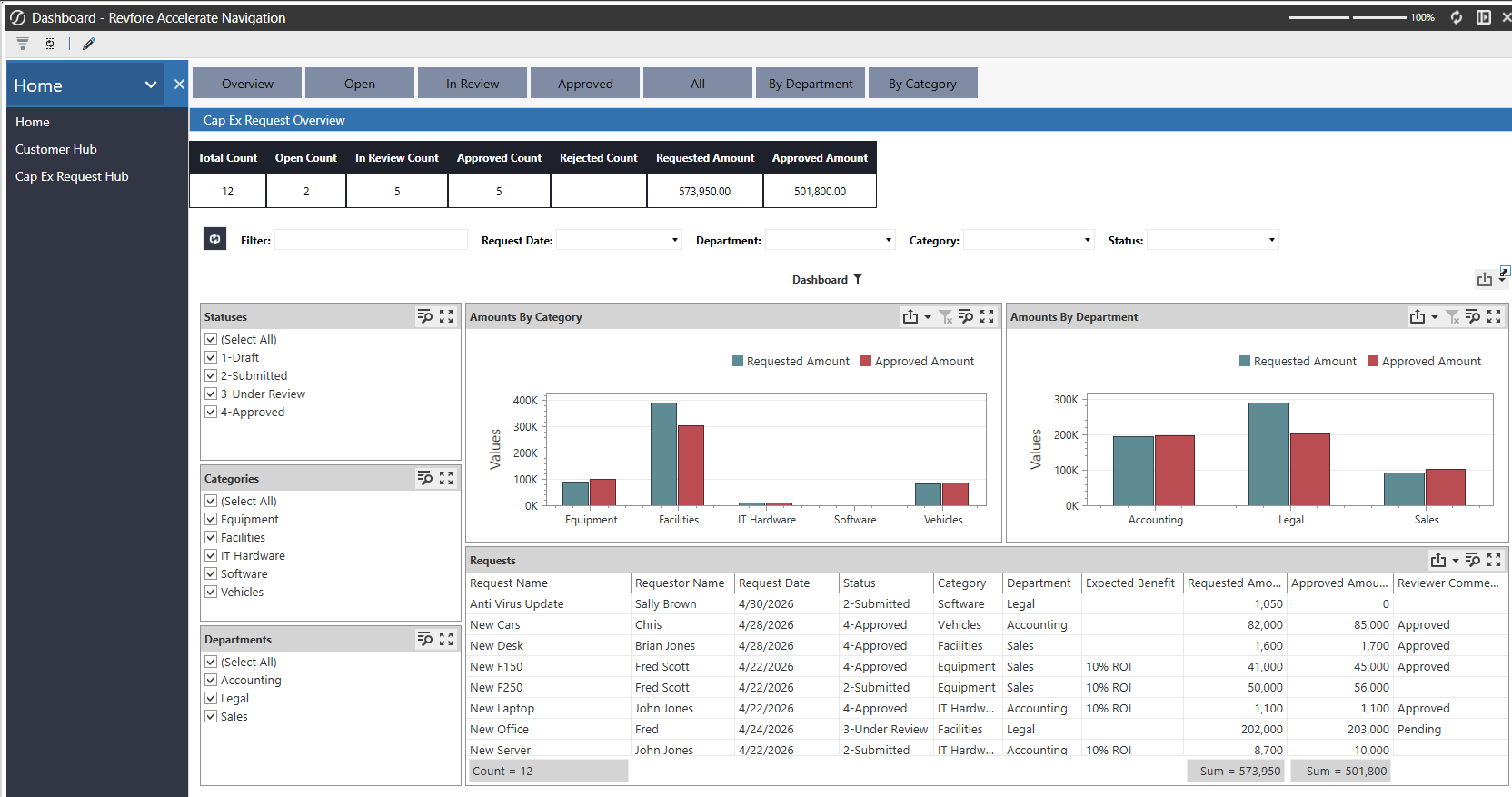The height and width of the screenshot is (797, 1512).
Task: Uncheck the 1-Draft status checkbox
Action: point(211,357)
